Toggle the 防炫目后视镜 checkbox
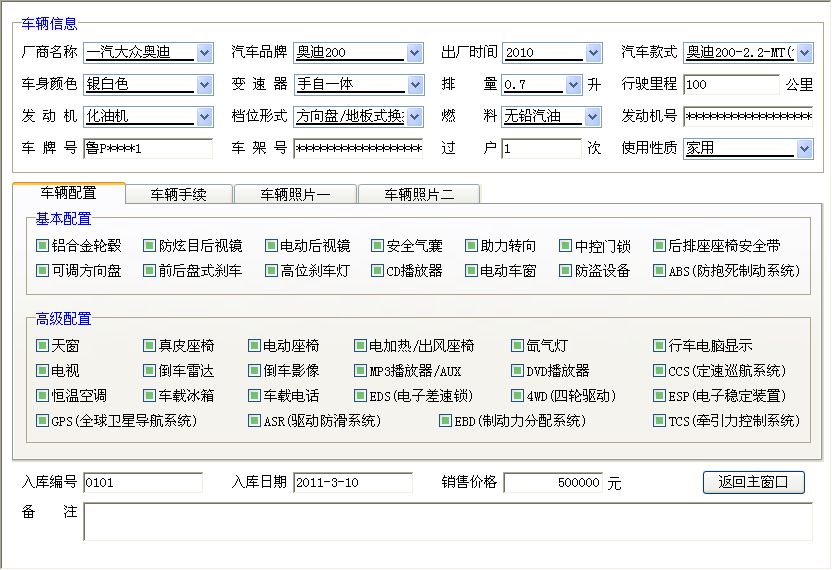This screenshot has height=570, width=832. click(x=149, y=245)
